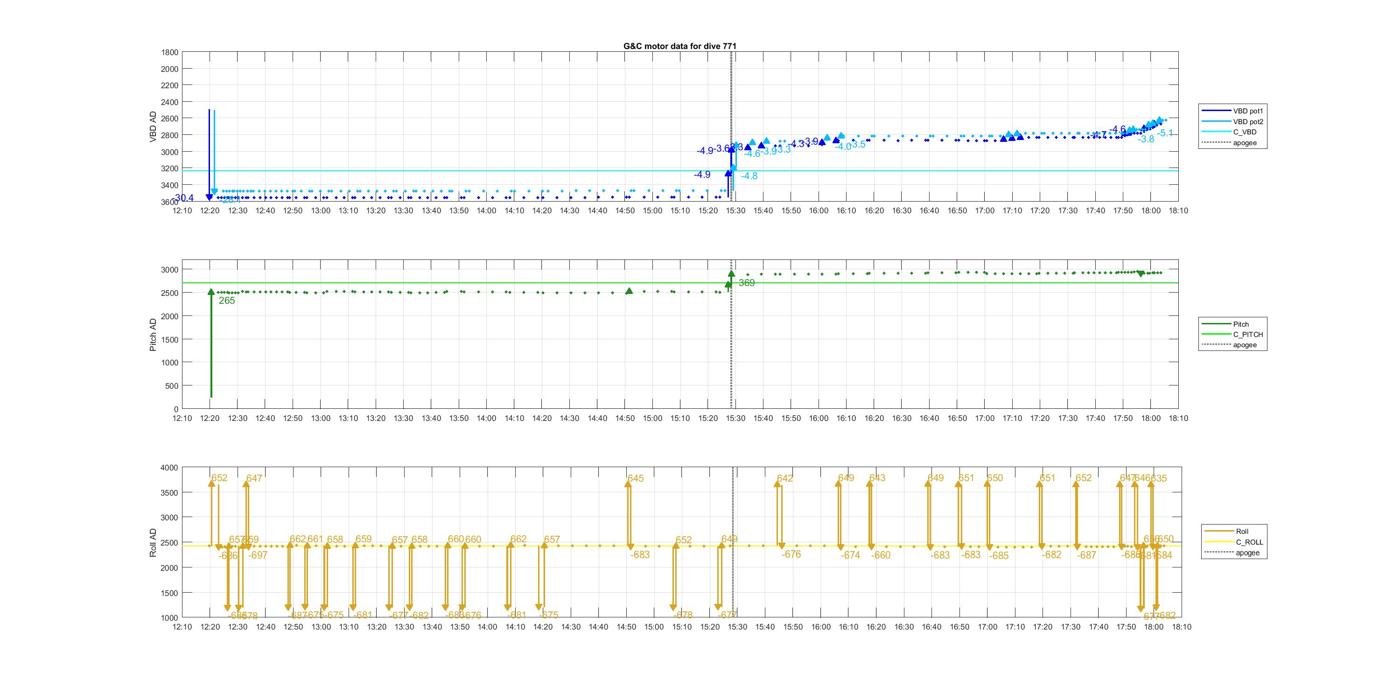The height and width of the screenshot is (693, 1400).
Task: Click the green triangle marker near 14:50 in the Pitch plot
Action: point(629,291)
